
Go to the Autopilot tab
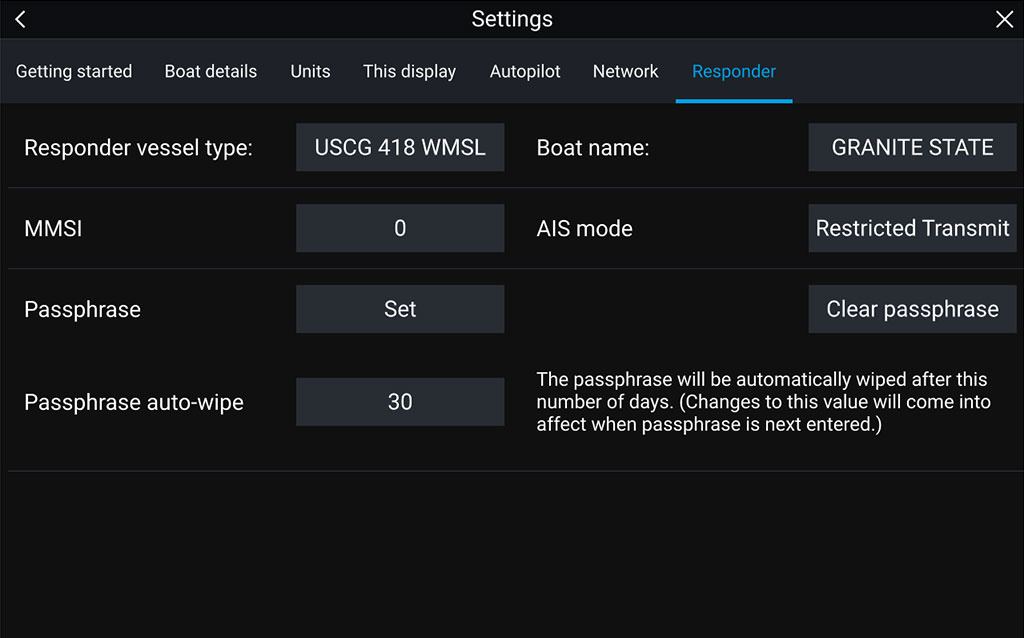pos(525,71)
